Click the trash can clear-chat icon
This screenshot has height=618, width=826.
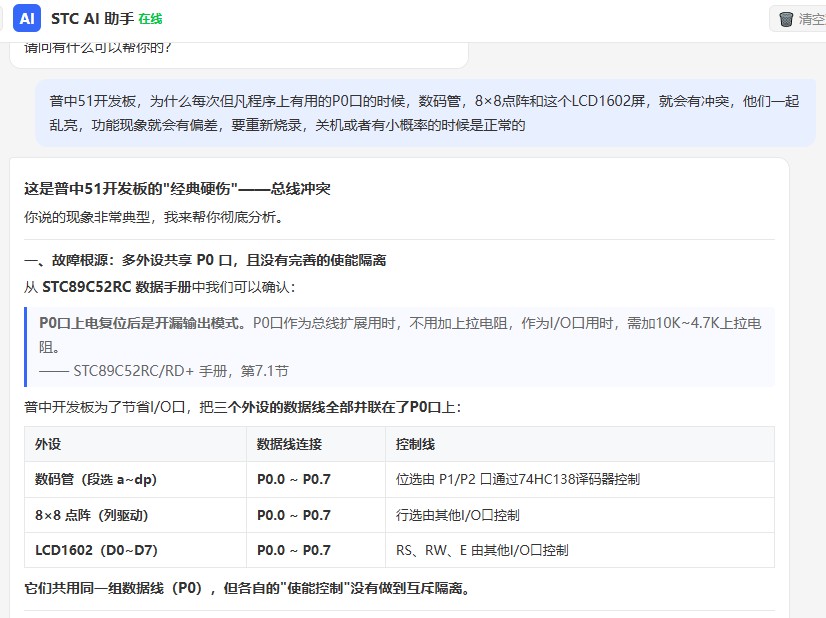pyautogui.click(x=786, y=19)
